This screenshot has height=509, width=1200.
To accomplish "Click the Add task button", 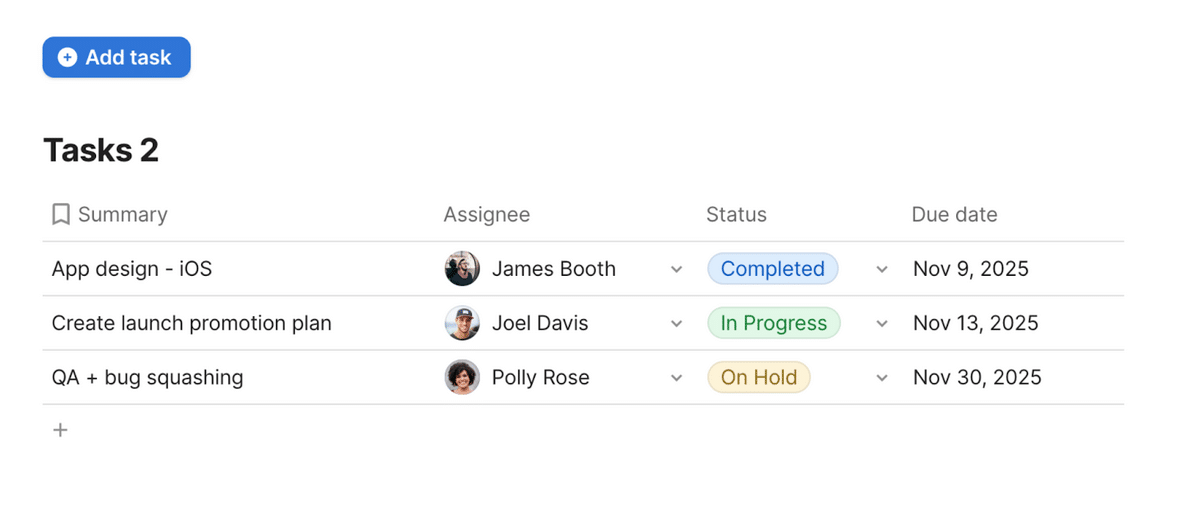I will point(116,58).
